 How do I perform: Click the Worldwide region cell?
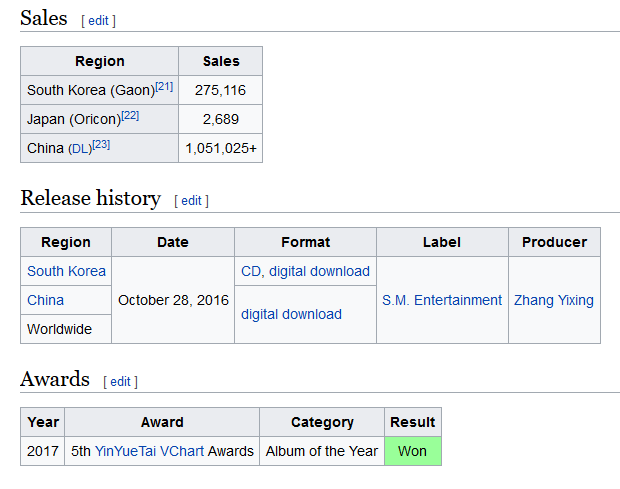click(x=59, y=329)
